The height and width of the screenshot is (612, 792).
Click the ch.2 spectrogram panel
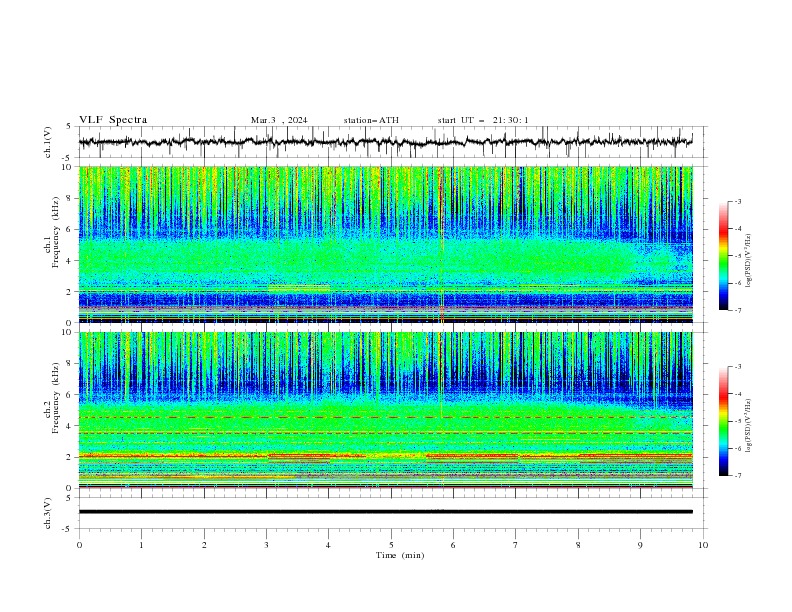(385, 410)
